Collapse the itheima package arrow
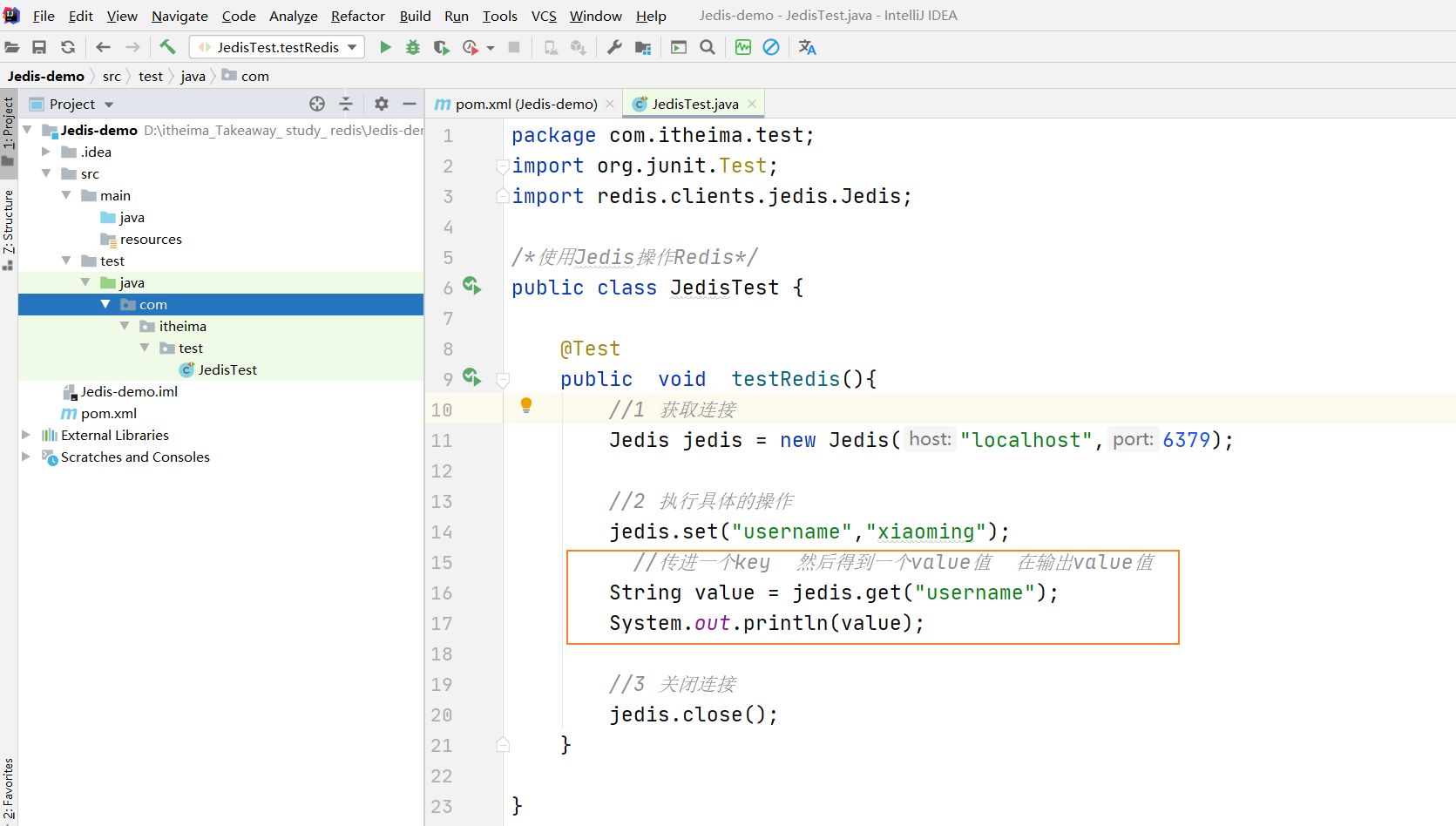This screenshot has height=826, width=1456. (x=125, y=326)
